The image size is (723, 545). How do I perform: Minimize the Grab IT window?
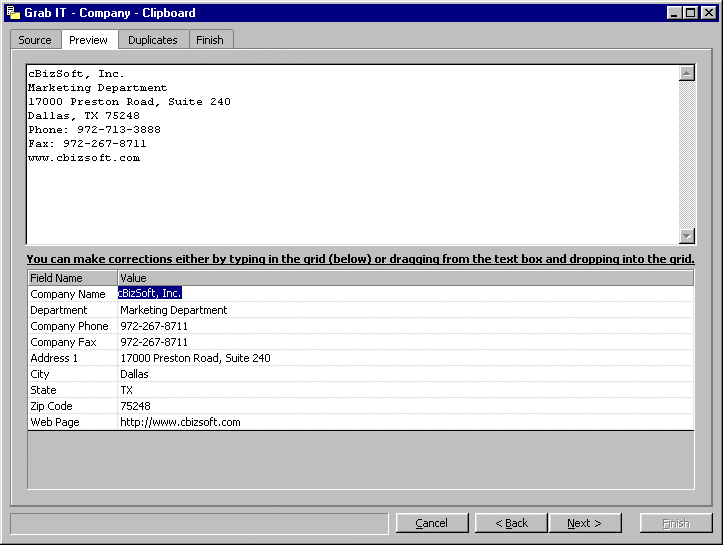[675, 13]
